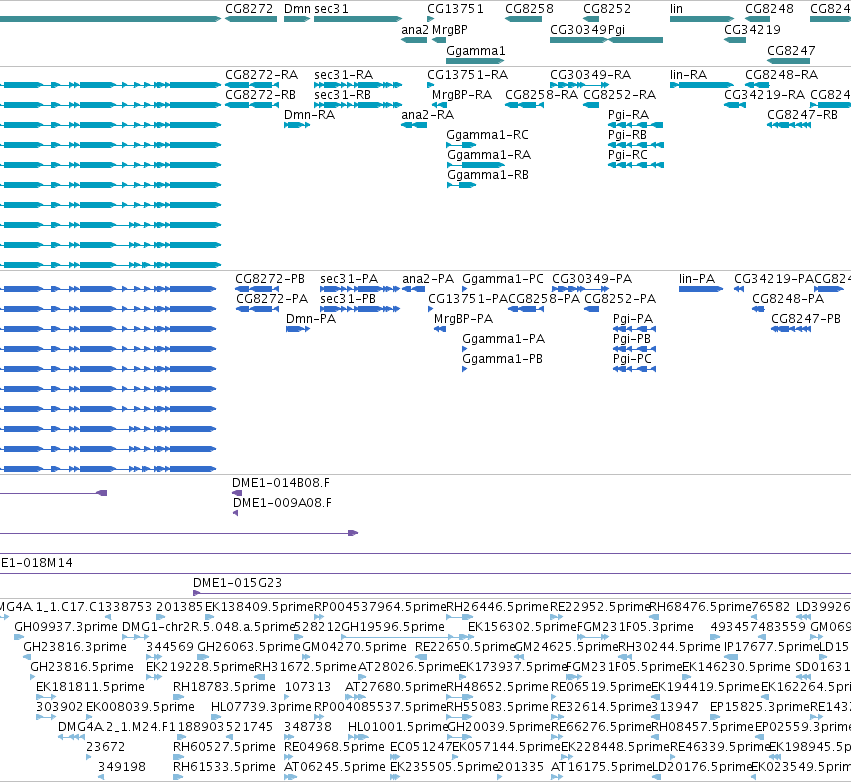This screenshot has width=851, height=782.
Task: Select the Pgi gene label
Action: [x=617, y=30]
